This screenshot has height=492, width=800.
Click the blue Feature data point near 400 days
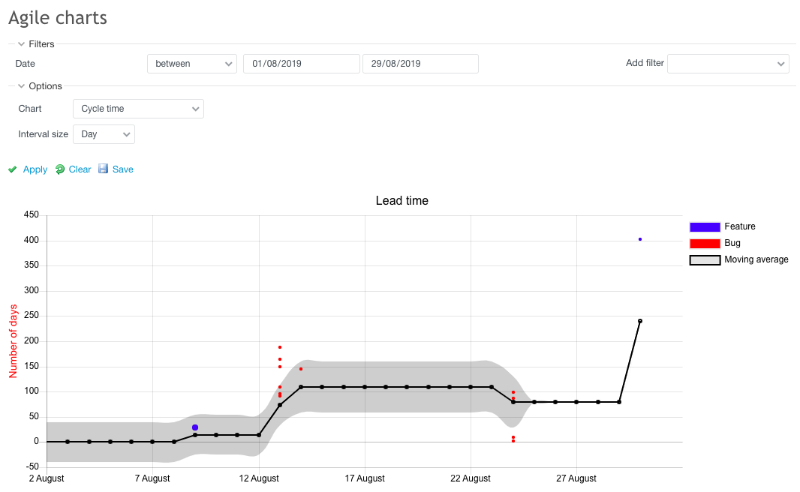tap(640, 239)
